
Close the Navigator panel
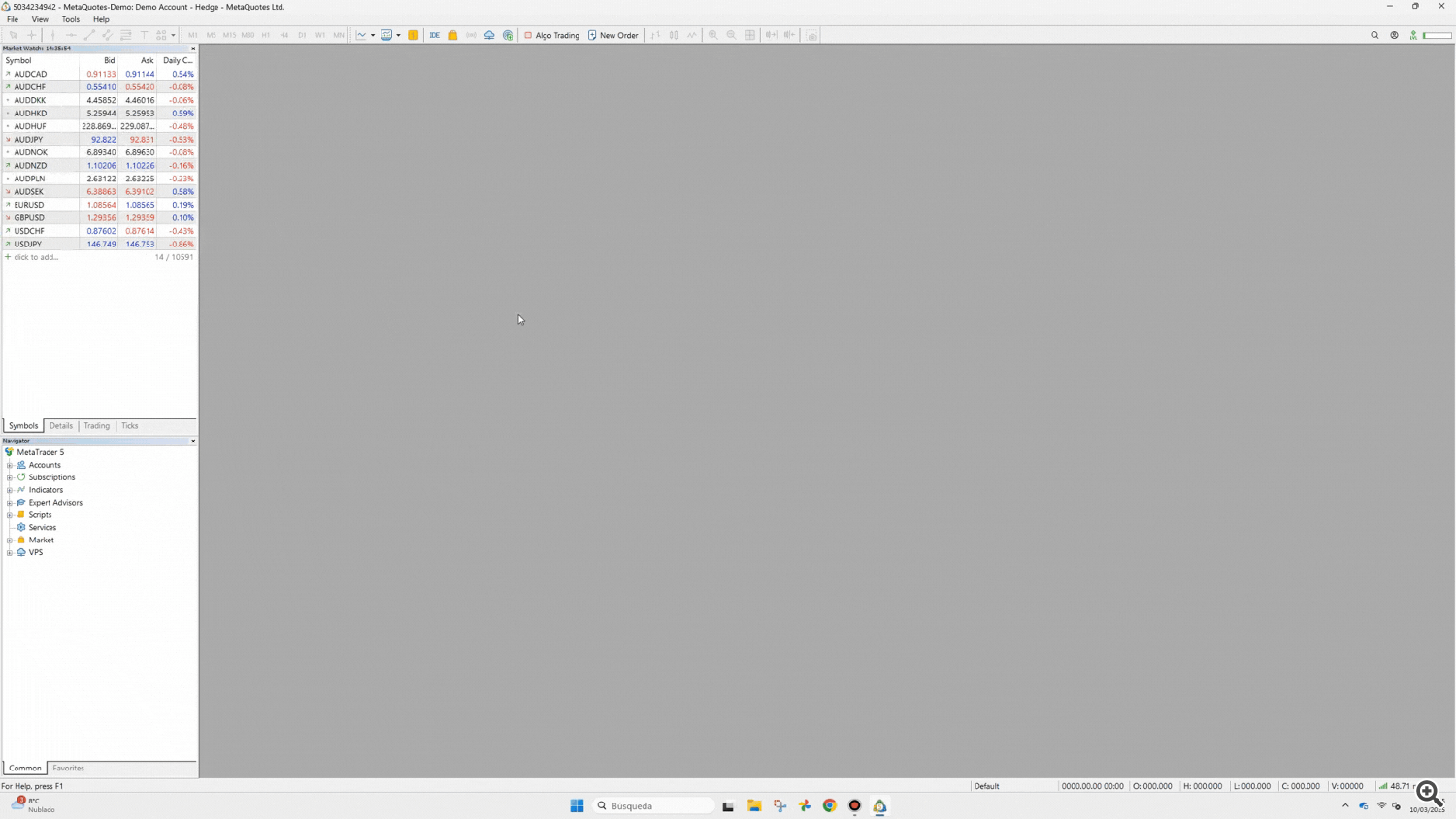click(193, 442)
